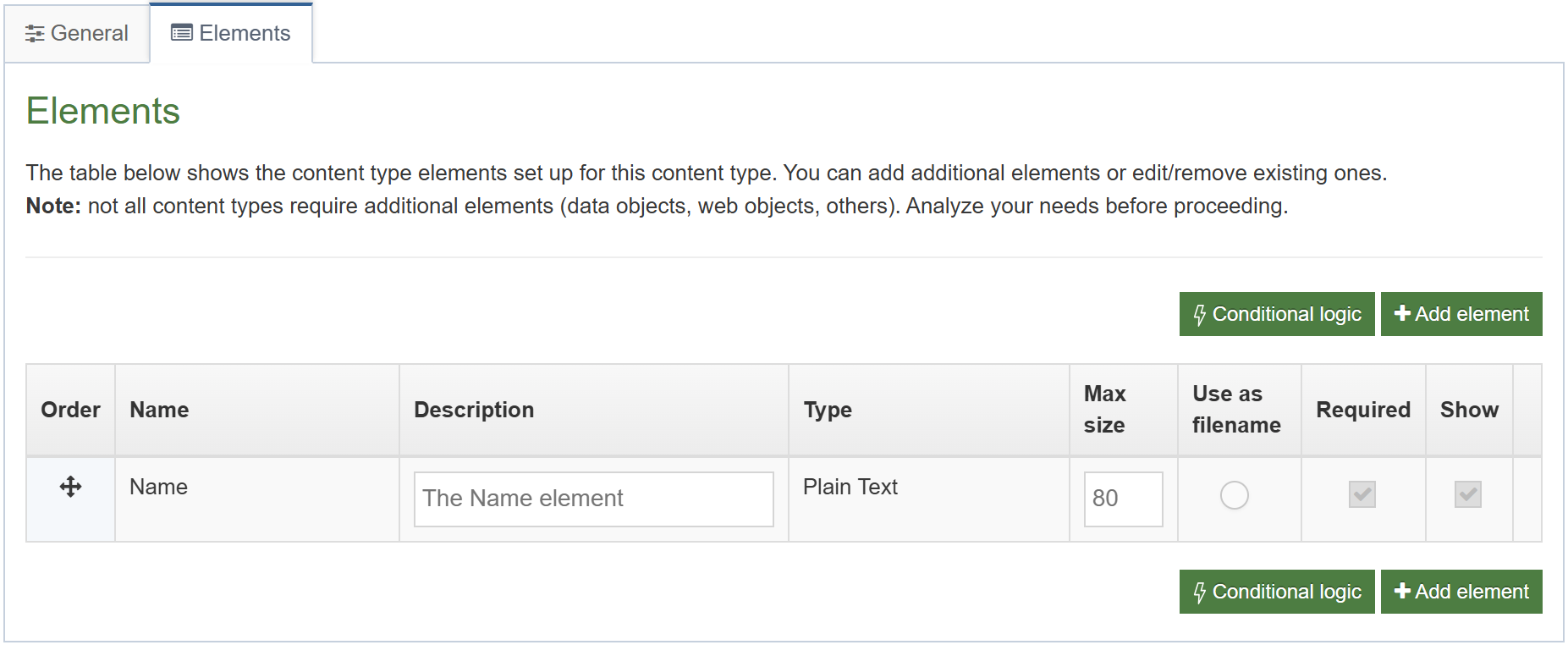Select the Use as filename radio for Name

coord(1235,495)
